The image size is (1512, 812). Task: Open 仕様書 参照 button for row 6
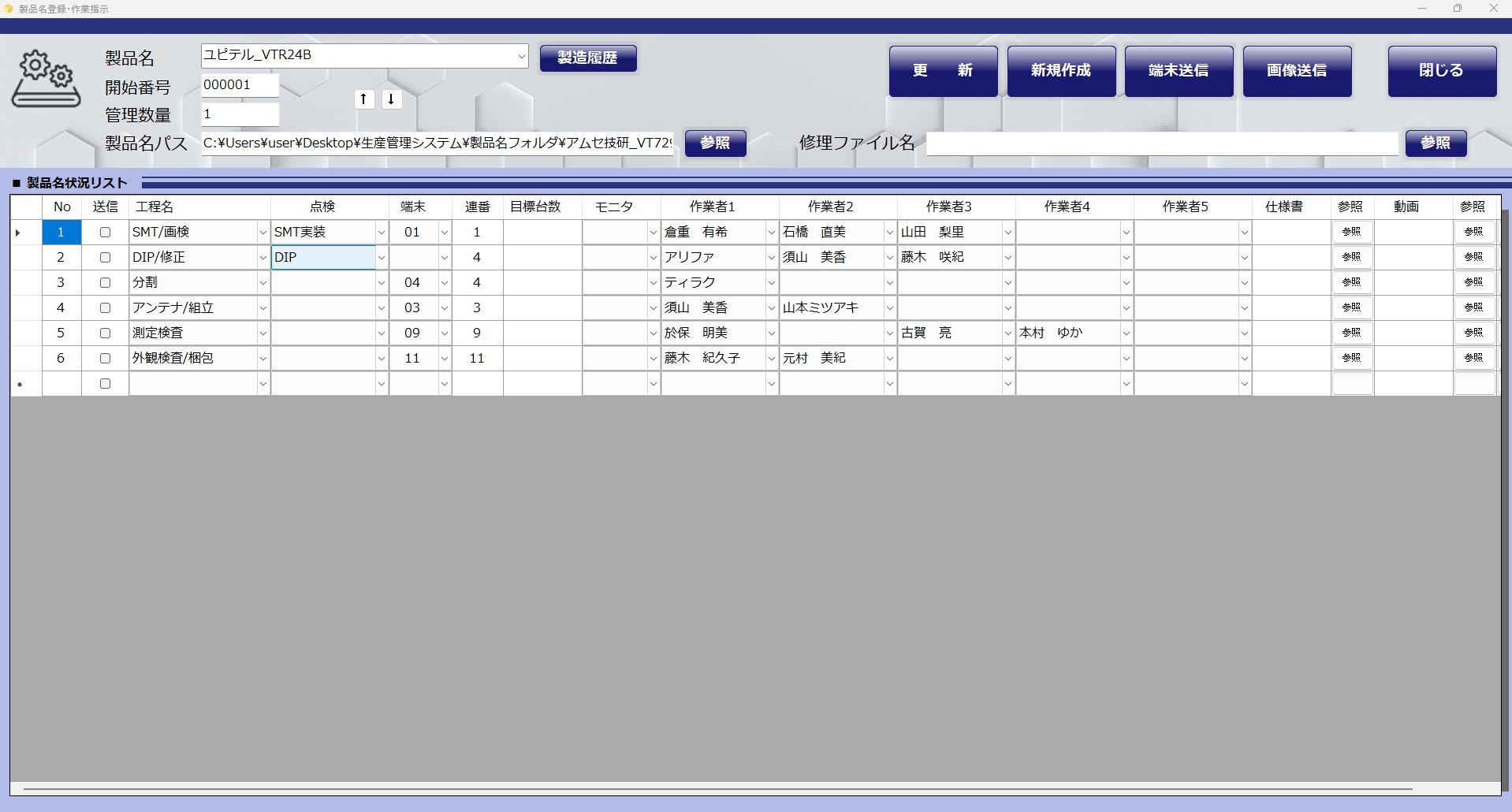(1351, 358)
